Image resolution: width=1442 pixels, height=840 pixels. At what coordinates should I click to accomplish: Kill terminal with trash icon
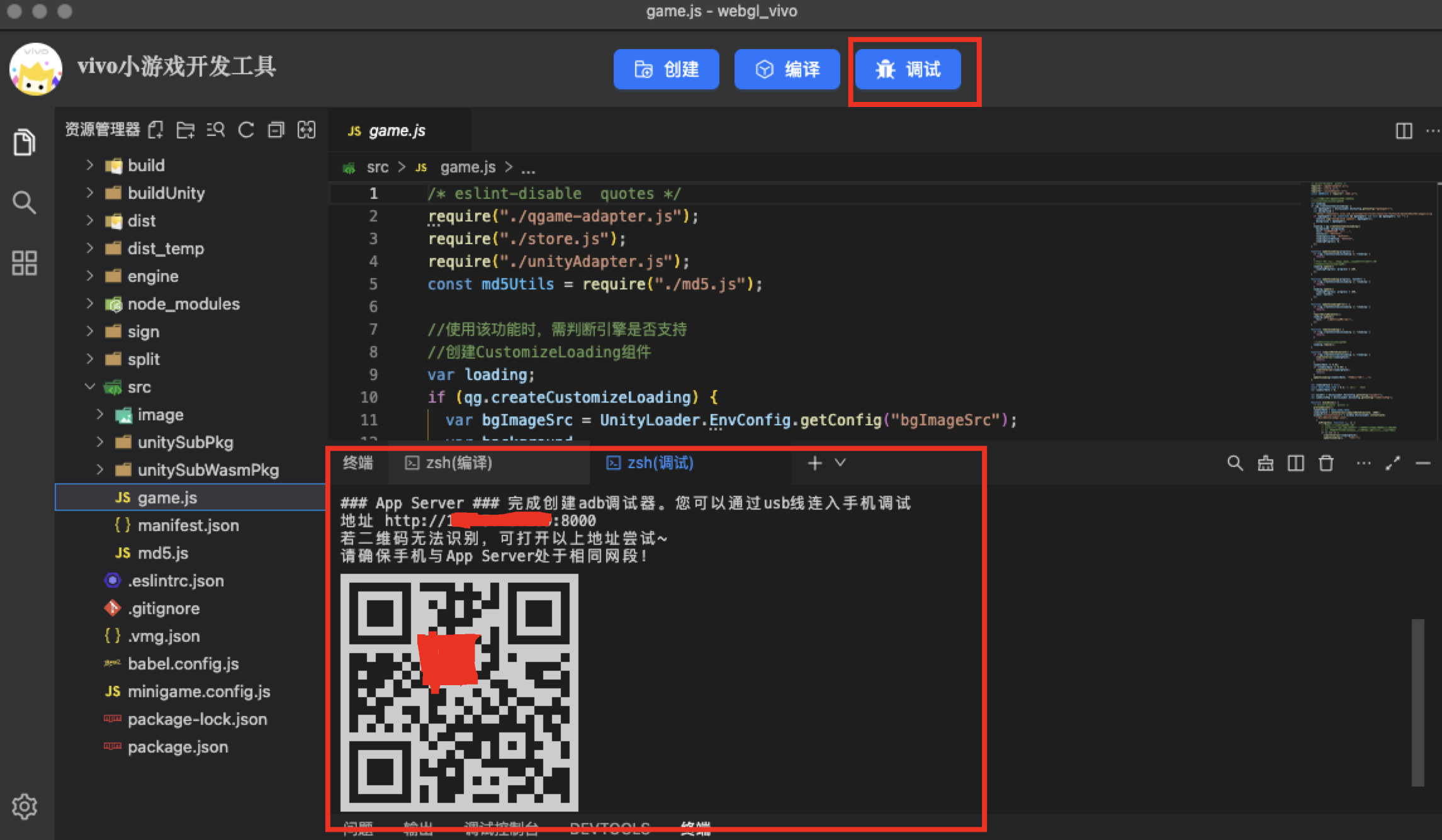(1326, 463)
